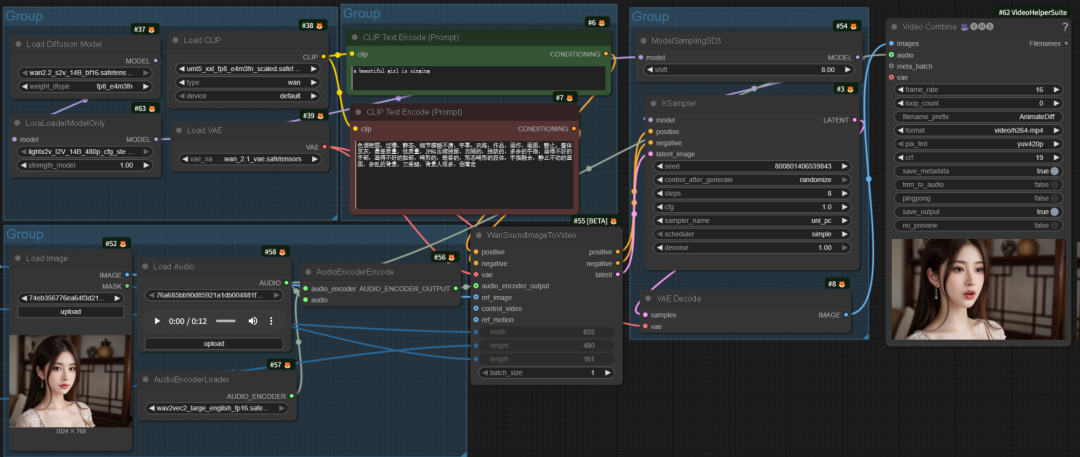Click the #37 node ID badge
Screen dimensions: 1080x457
[x=145, y=29]
